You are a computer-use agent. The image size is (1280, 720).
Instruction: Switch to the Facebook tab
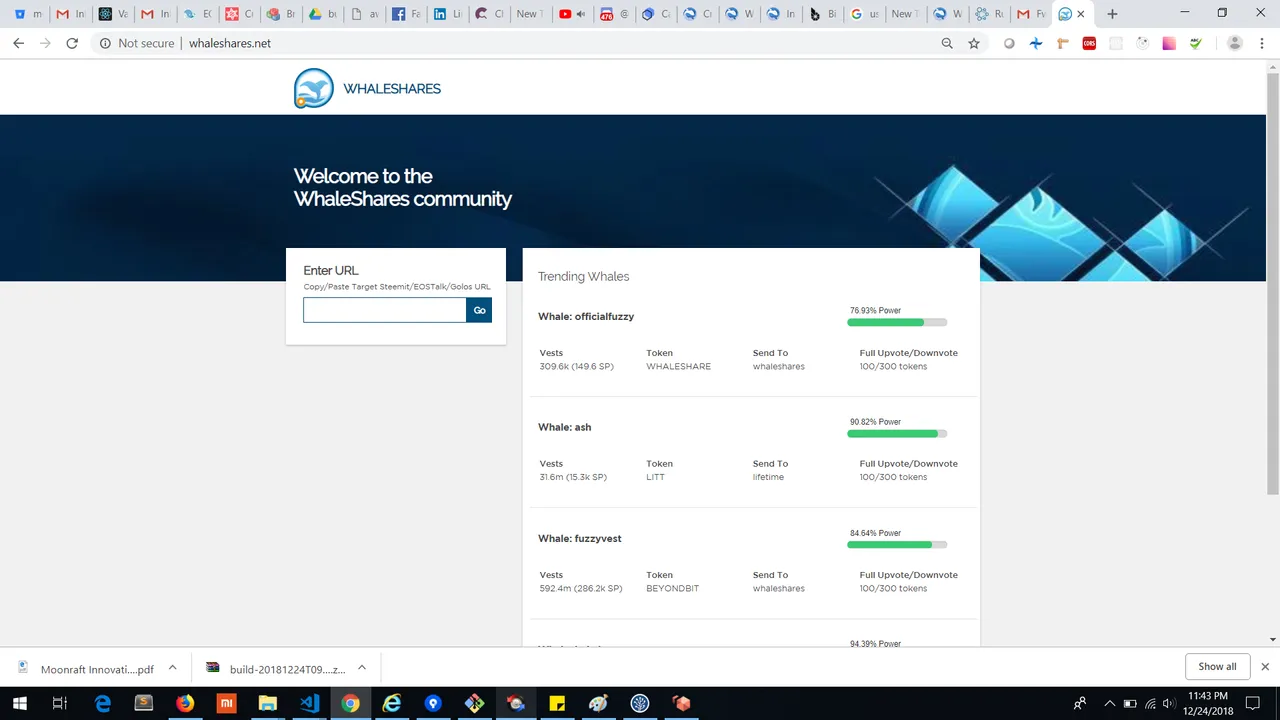tap(405, 14)
